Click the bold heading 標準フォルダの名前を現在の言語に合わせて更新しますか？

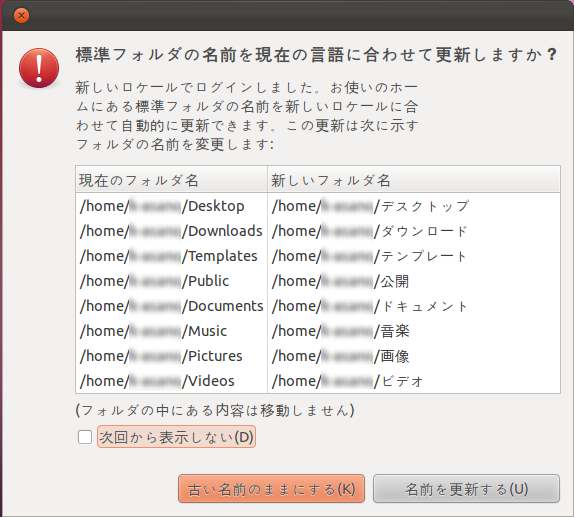316,55
